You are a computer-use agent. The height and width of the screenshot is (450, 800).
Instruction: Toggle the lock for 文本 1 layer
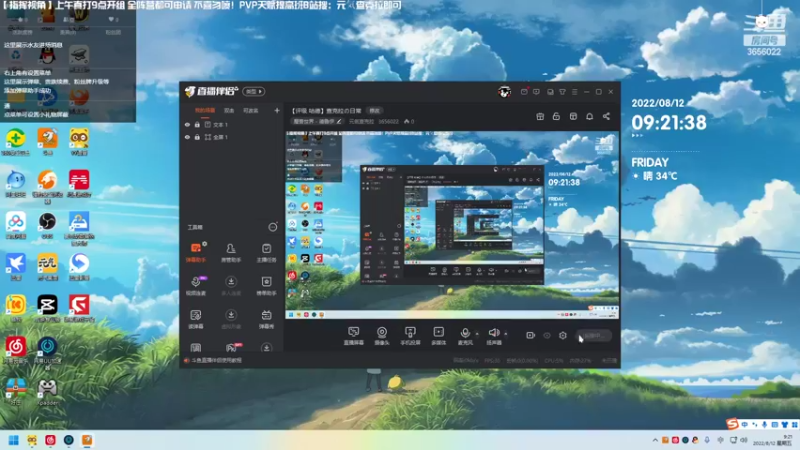[x=197, y=124]
